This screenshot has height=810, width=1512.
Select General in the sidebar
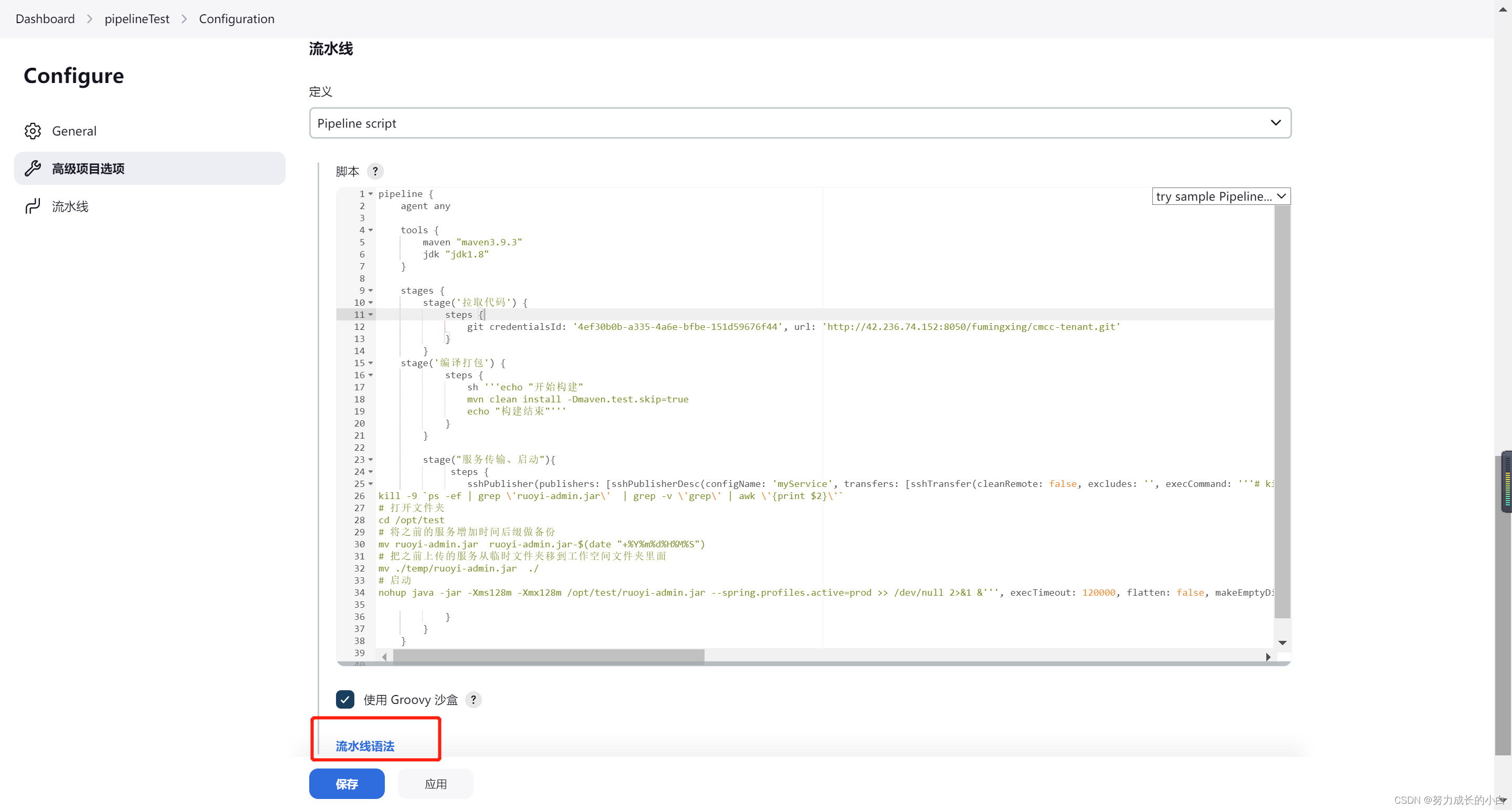(x=150, y=131)
